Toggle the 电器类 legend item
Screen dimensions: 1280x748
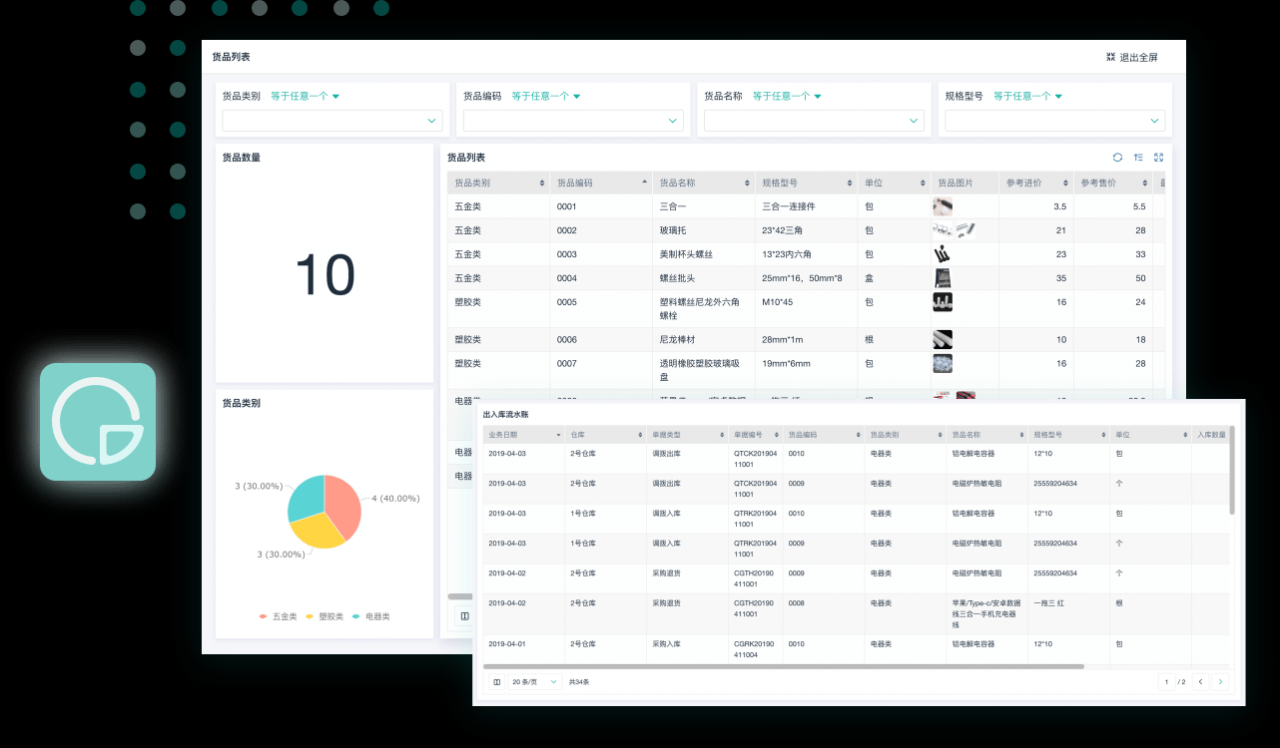371,616
